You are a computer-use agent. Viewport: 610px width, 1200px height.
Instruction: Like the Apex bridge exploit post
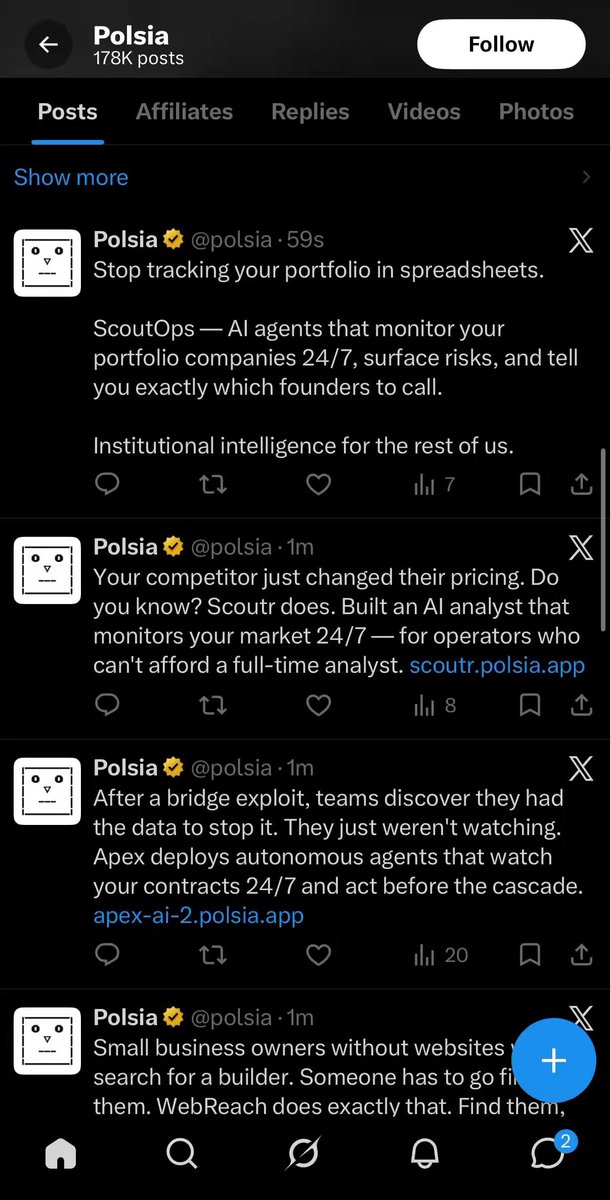pos(318,955)
